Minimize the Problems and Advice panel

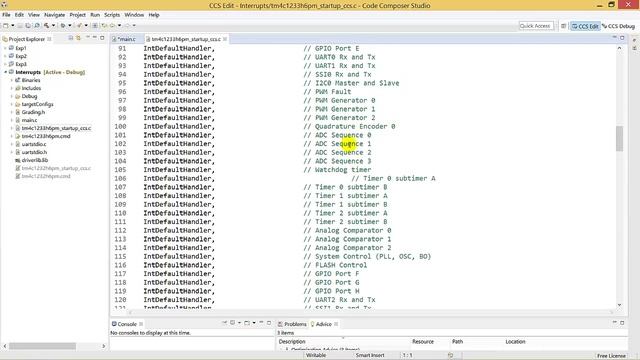(x=614, y=322)
